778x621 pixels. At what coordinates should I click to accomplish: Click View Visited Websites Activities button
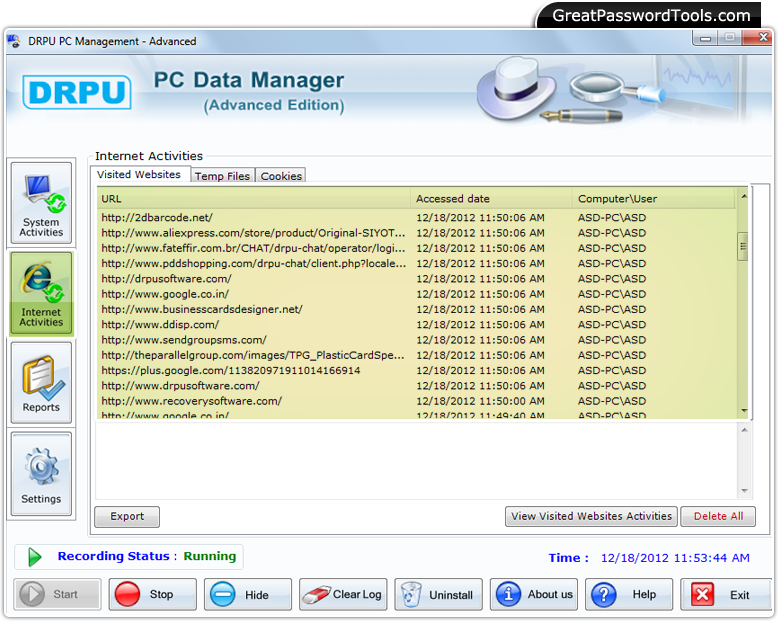[591, 516]
